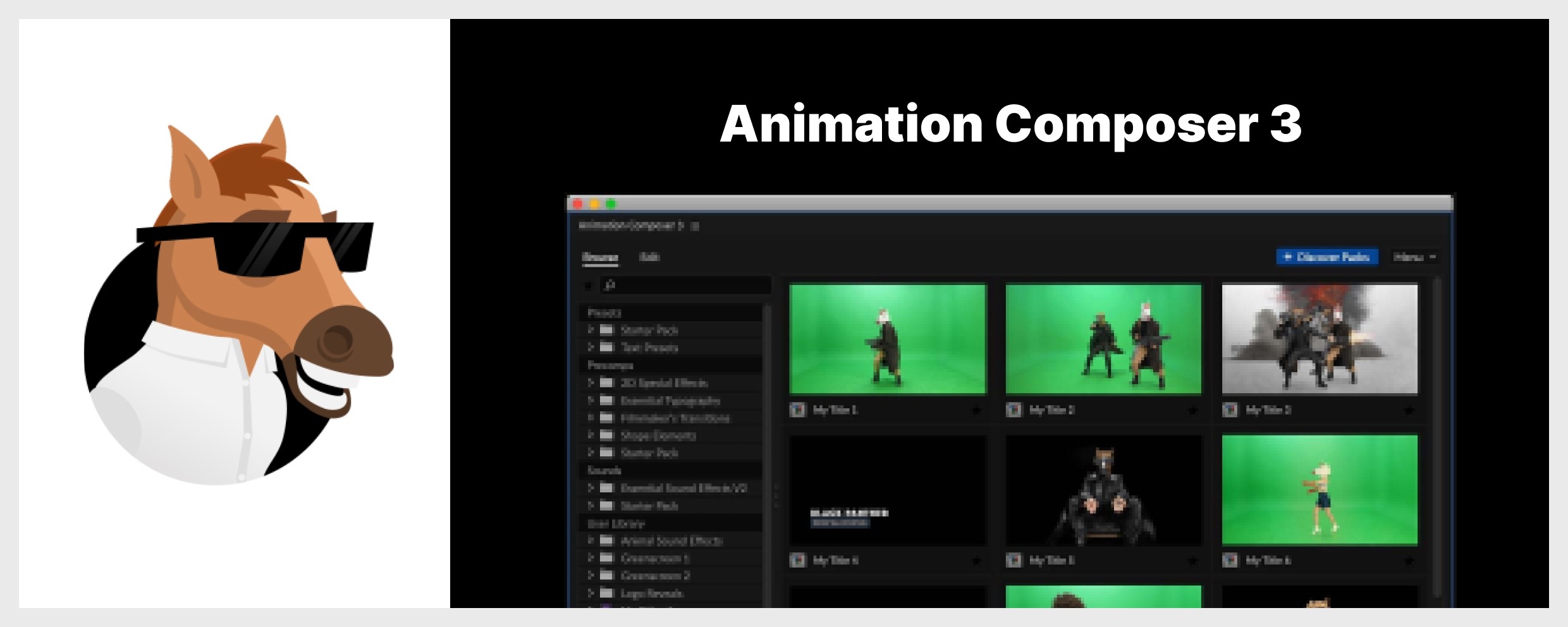This screenshot has width=1568, height=627.
Task: Click the 3D Special Effects folder icon
Action: pos(607,382)
